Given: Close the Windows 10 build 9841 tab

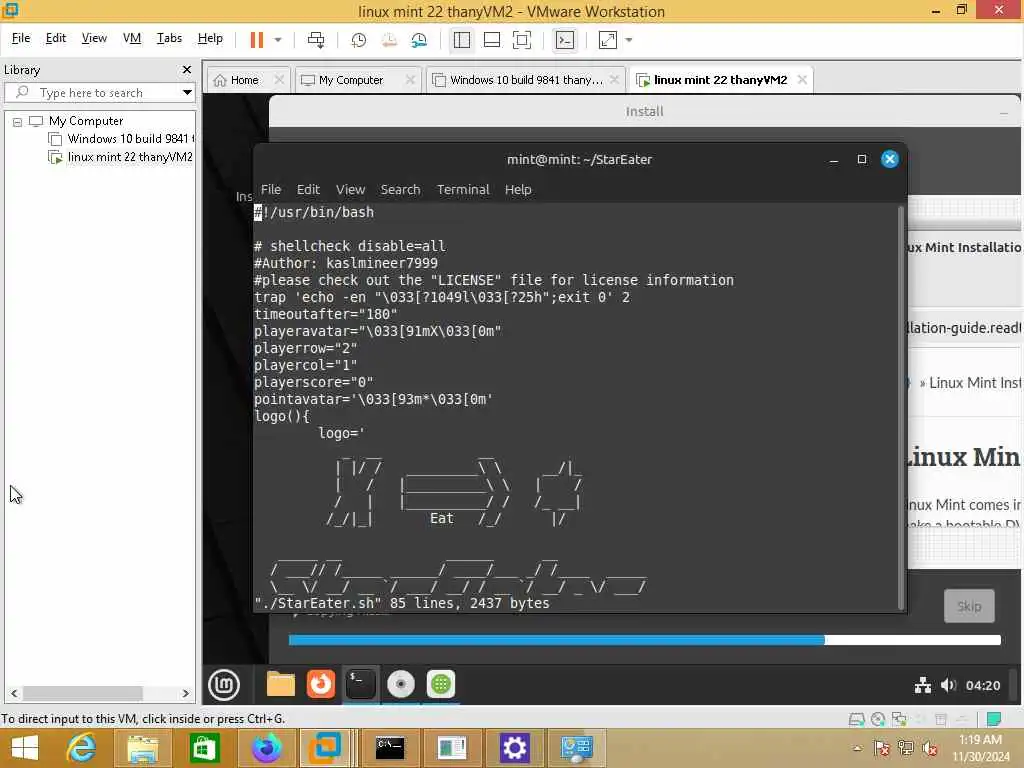Looking at the screenshot, I should click(615, 79).
